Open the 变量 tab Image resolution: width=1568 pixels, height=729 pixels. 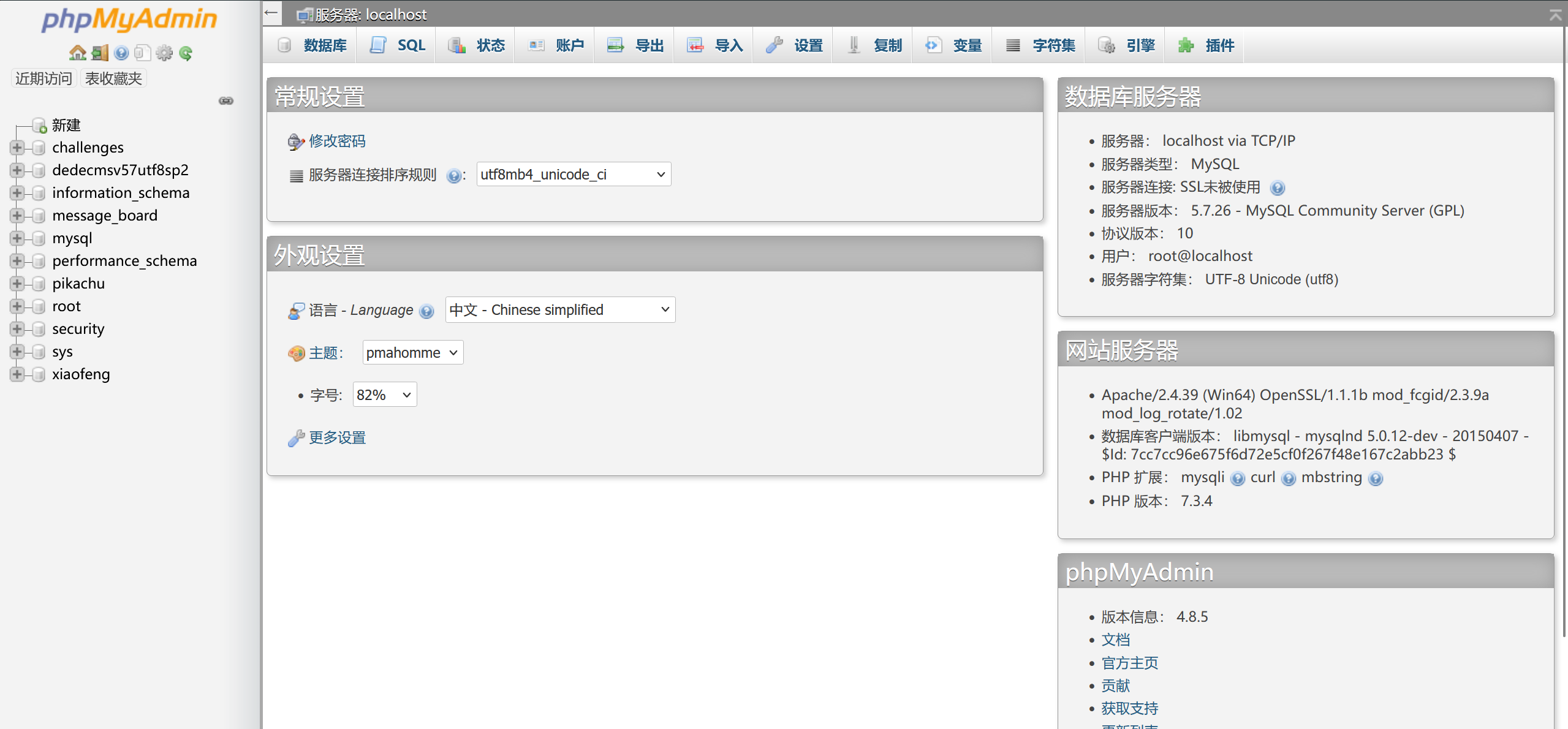coord(953,45)
